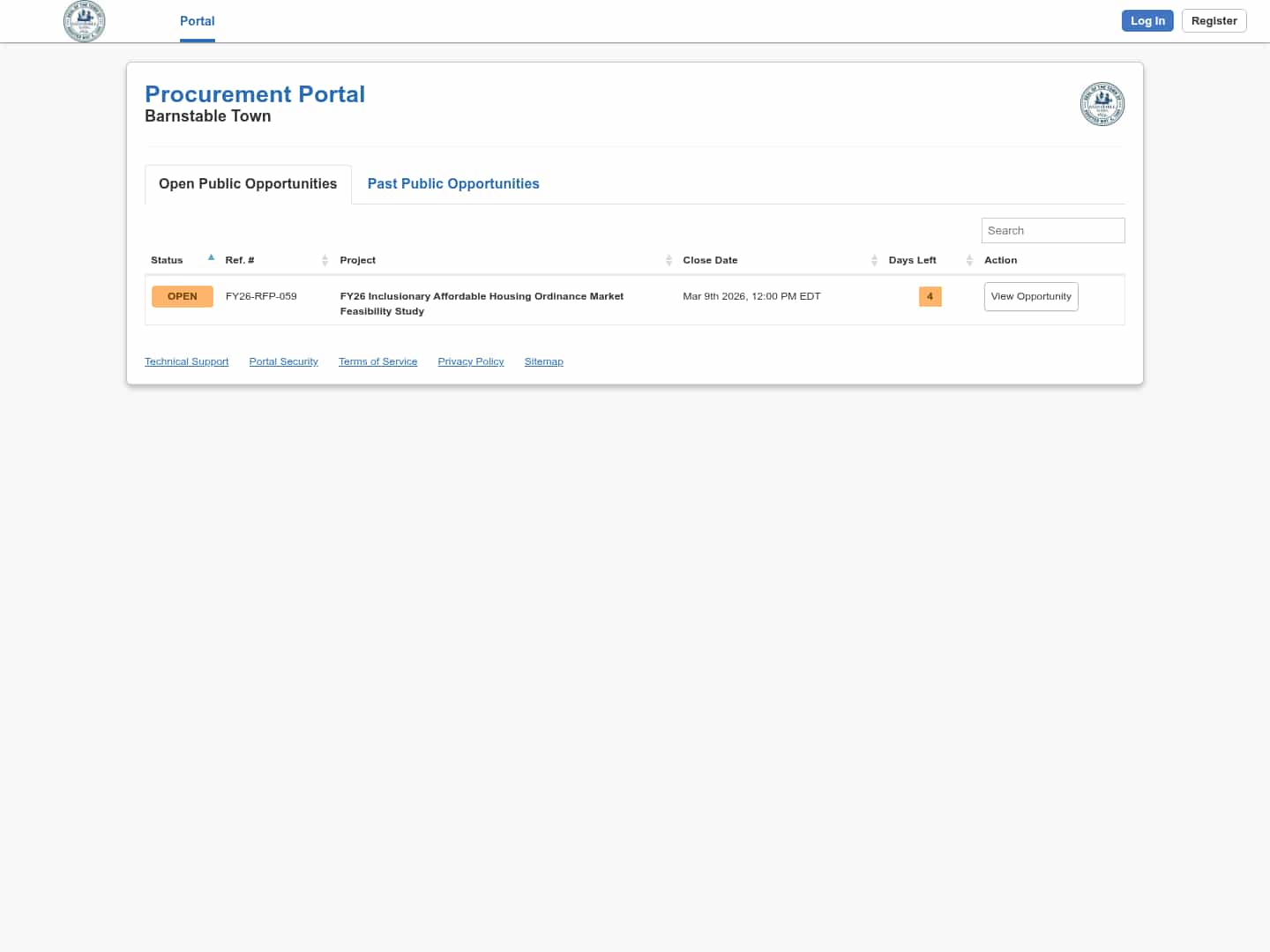Click the Log In button
Screen dimensions: 1270x952
click(1147, 20)
